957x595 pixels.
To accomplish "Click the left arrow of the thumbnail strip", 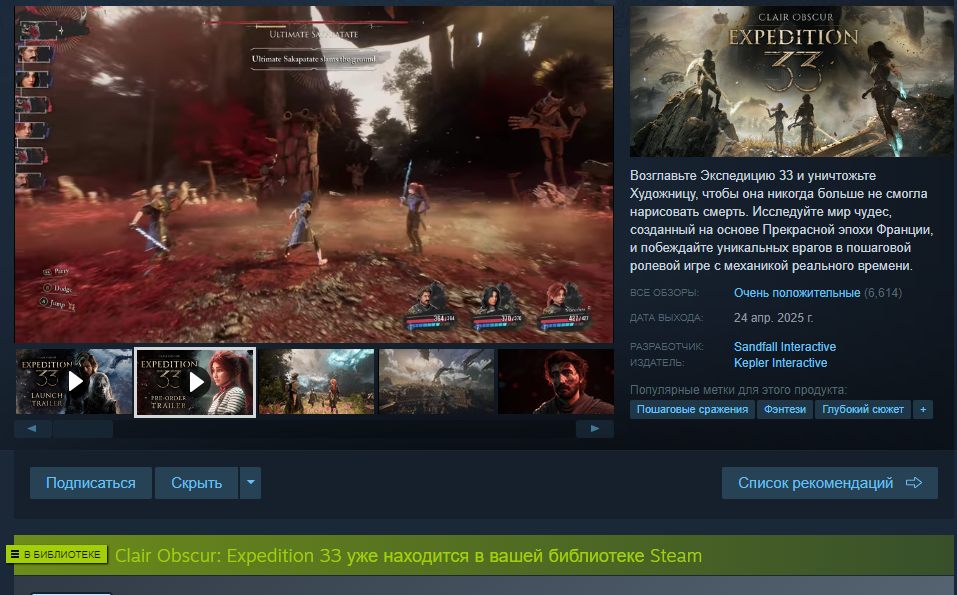I will tap(32, 428).
